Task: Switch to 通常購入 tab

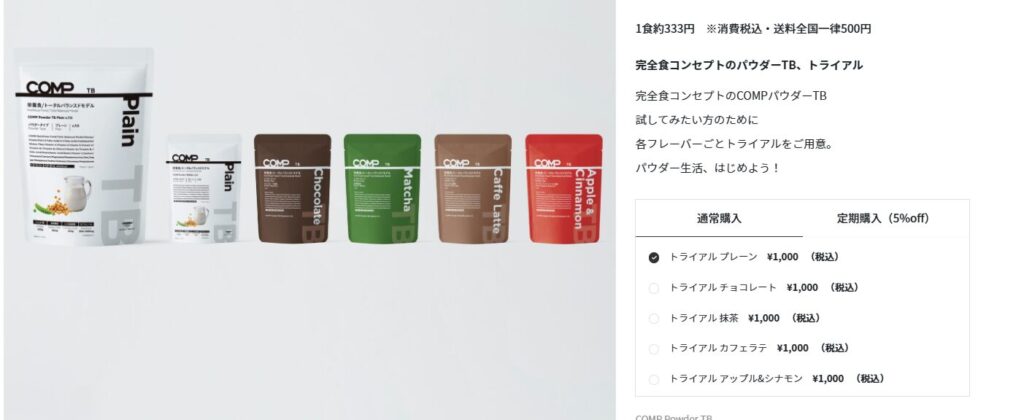Action: (719, 219)
